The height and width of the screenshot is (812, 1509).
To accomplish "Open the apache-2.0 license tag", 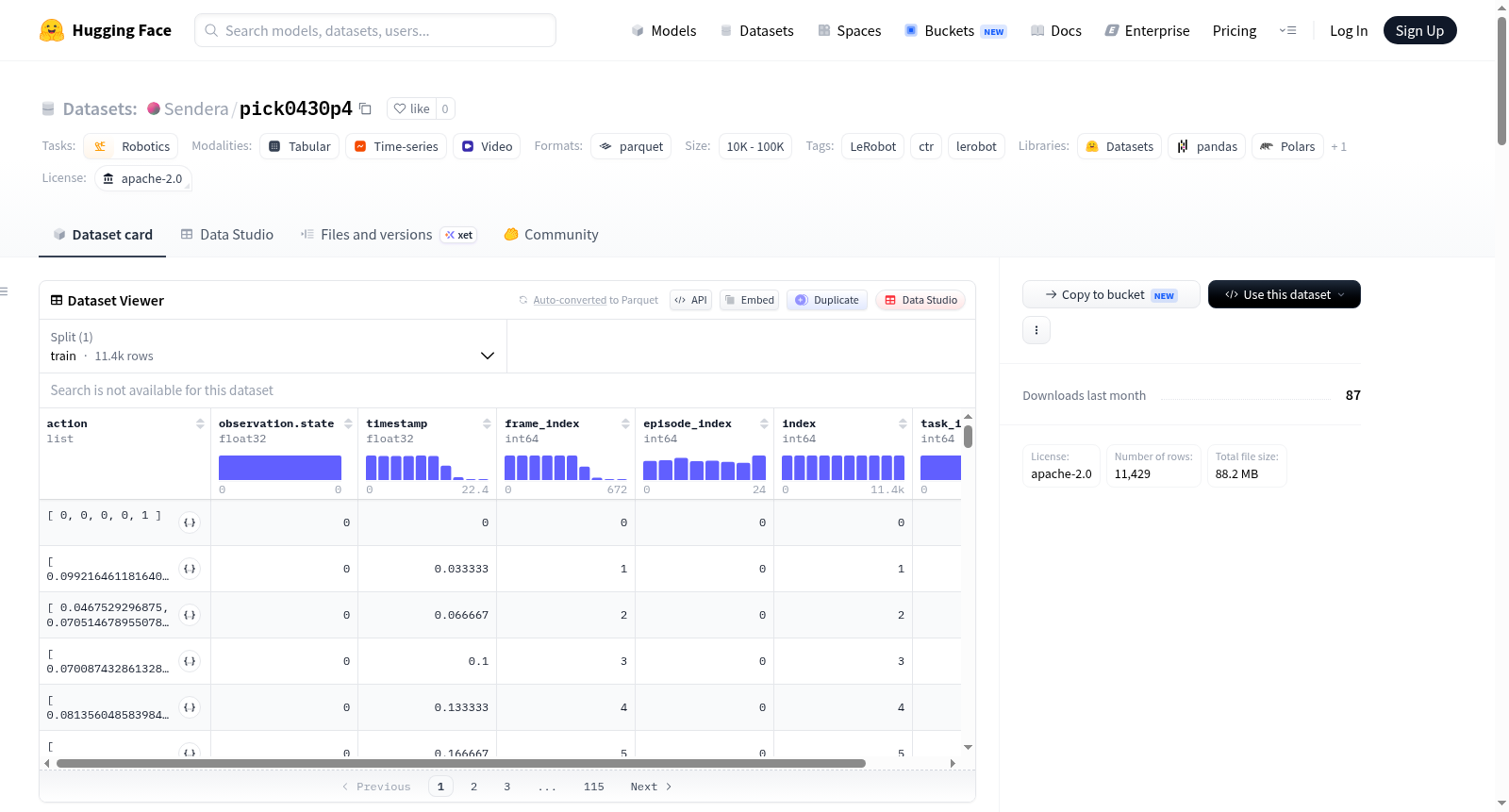I will coord(142,178).
